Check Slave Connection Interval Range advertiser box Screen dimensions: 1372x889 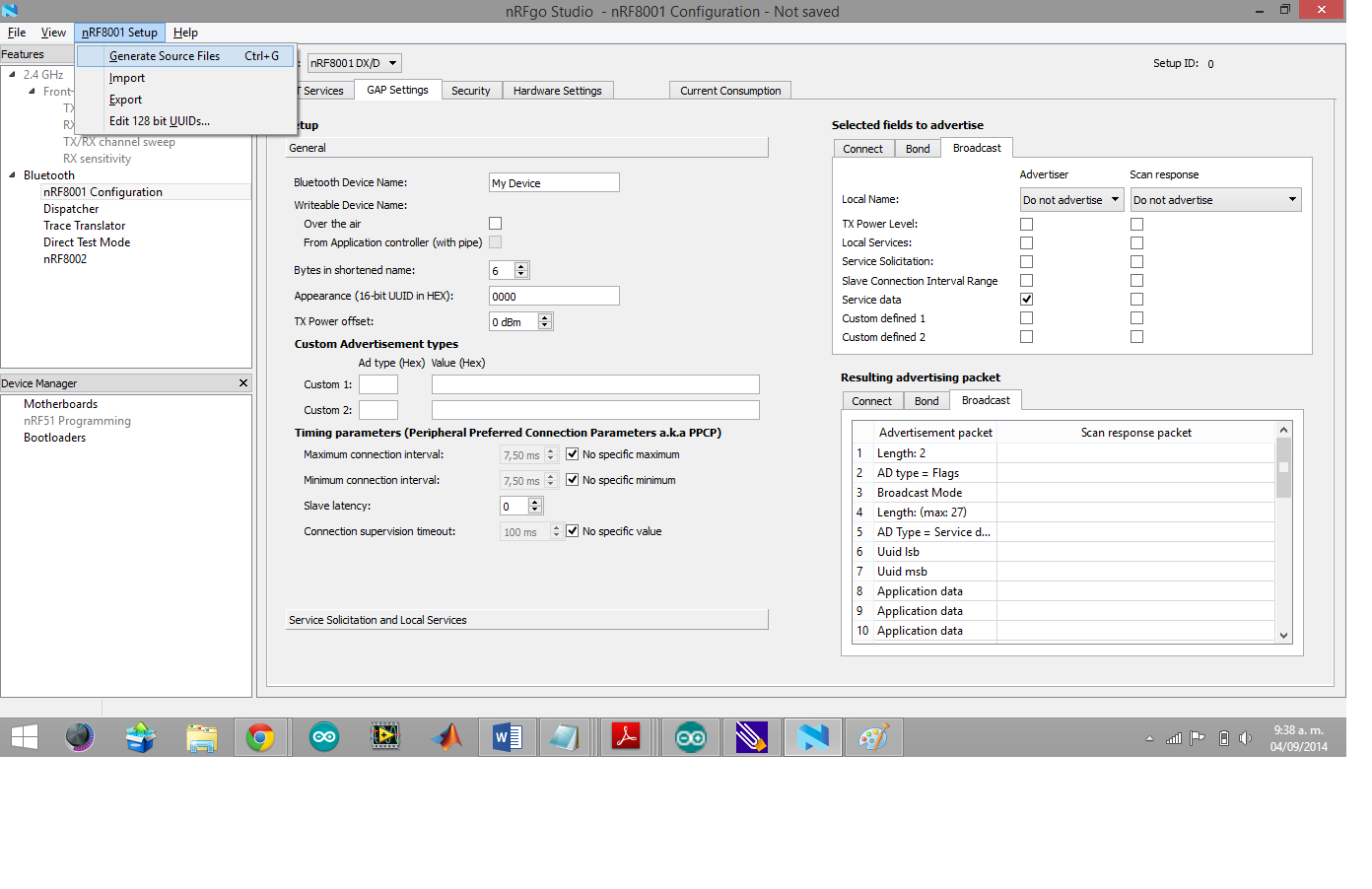(x=1026, y=280)
